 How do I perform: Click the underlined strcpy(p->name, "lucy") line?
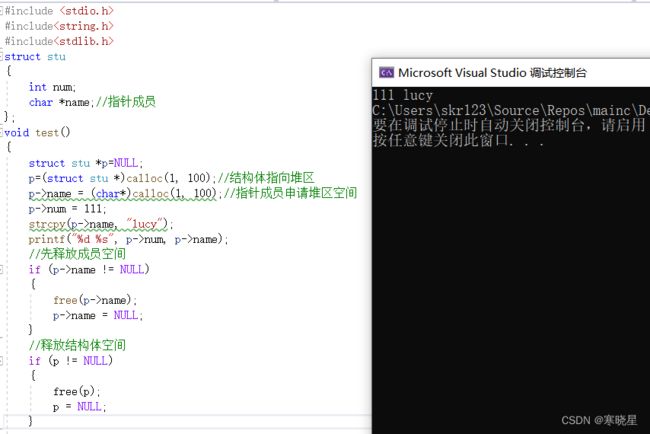(101, 224)
